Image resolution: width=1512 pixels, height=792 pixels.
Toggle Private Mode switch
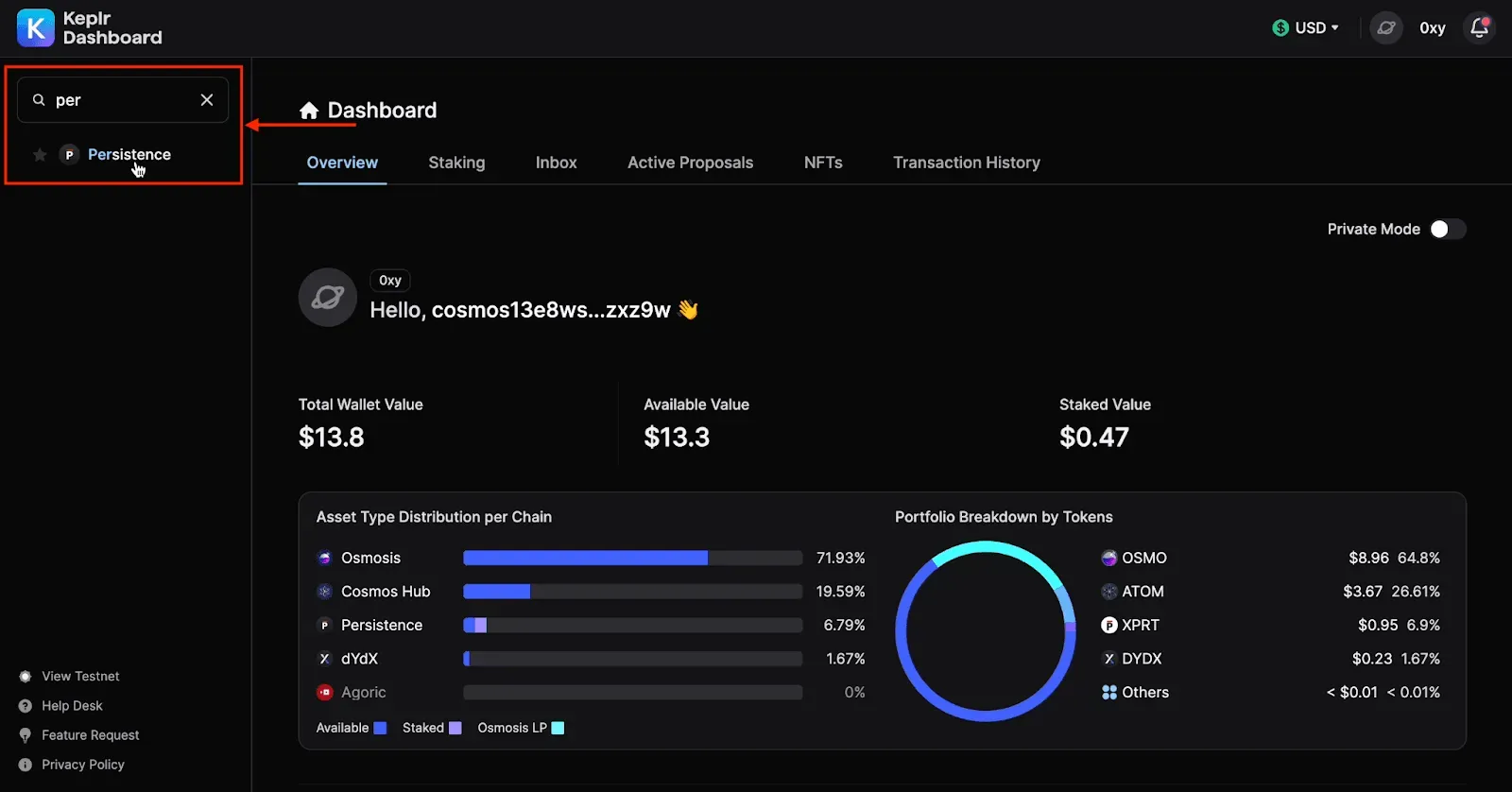pyautogui.click(x=1447, y=230)
